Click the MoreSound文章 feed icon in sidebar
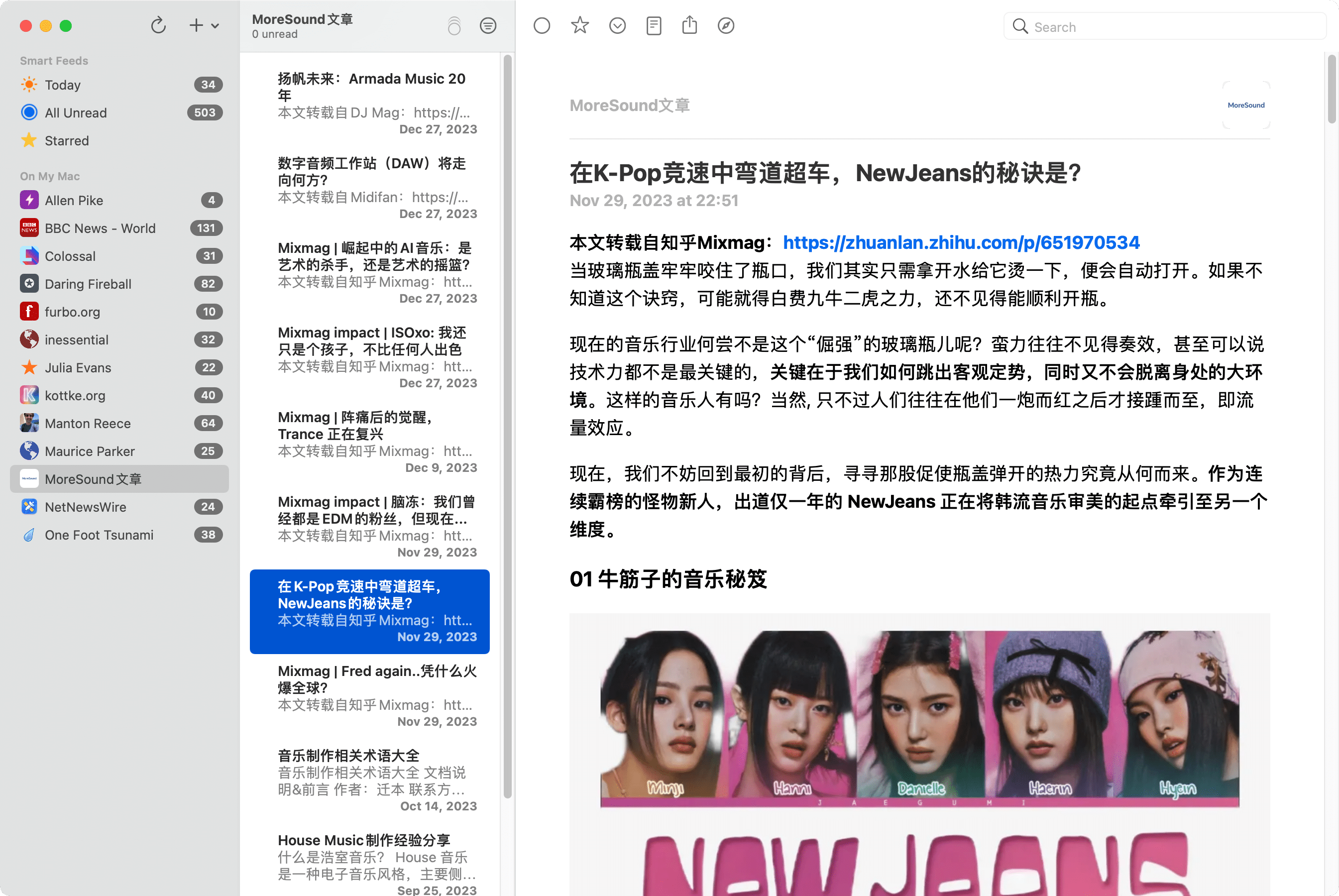 29,479
